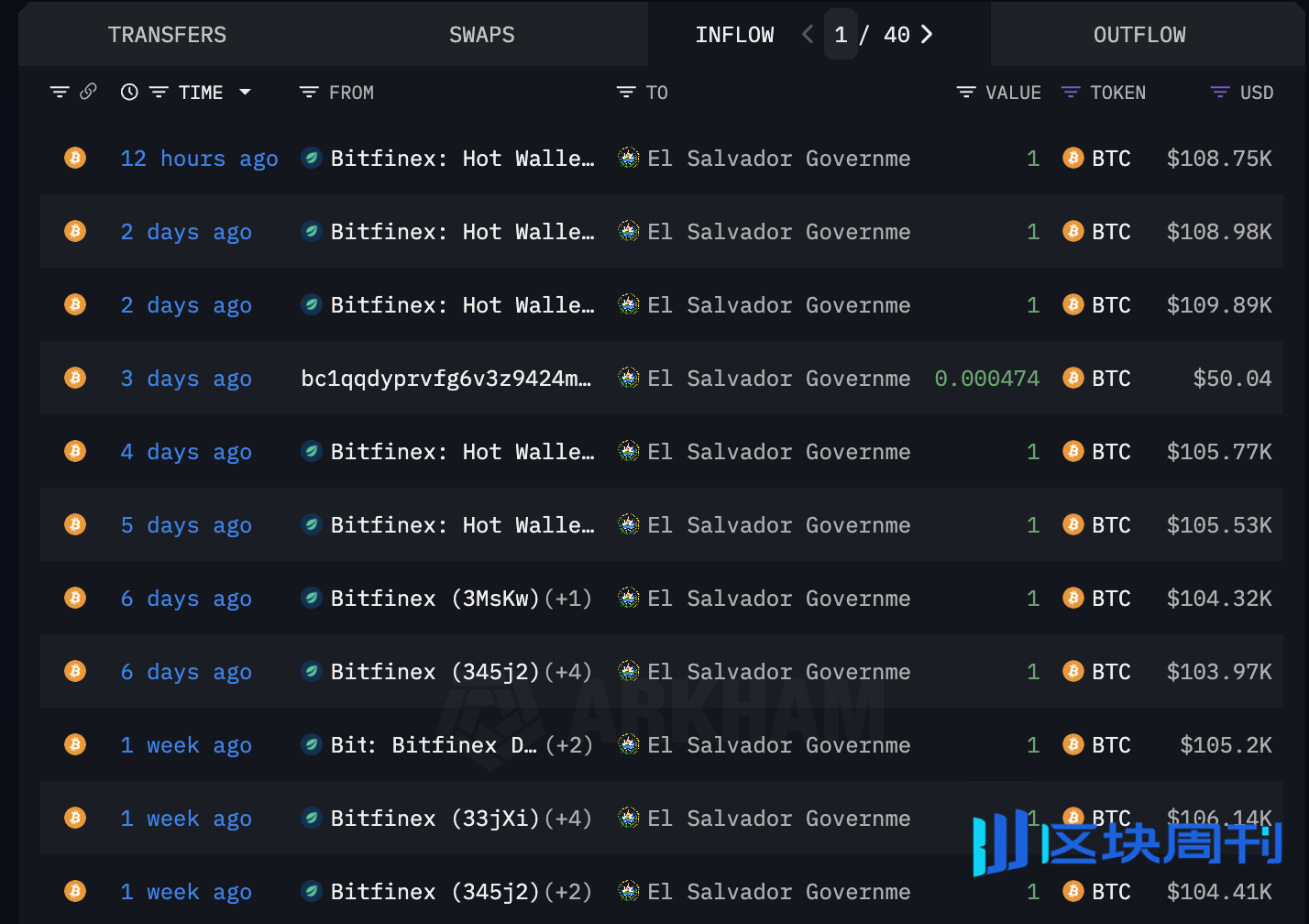1309x924 pixels.
Task: Click the USD amount $103.97K
Action: coord(1219,672)
